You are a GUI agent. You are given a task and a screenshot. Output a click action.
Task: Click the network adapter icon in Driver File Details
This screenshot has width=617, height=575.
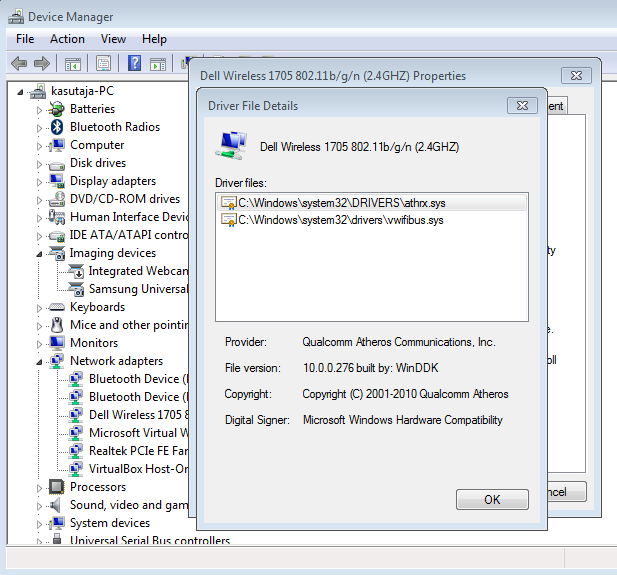[231, 146]
